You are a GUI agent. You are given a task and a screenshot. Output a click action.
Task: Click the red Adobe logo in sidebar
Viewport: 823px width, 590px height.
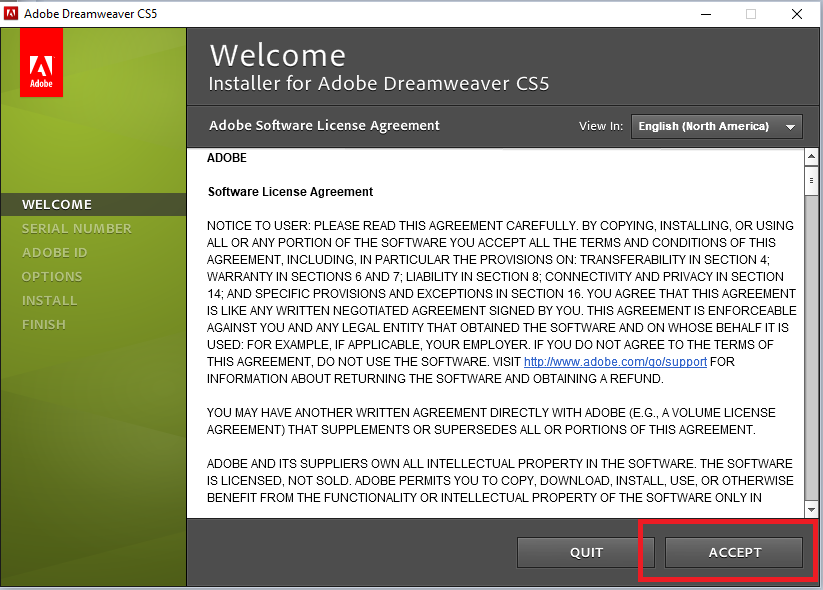click(x=41, y=63)
